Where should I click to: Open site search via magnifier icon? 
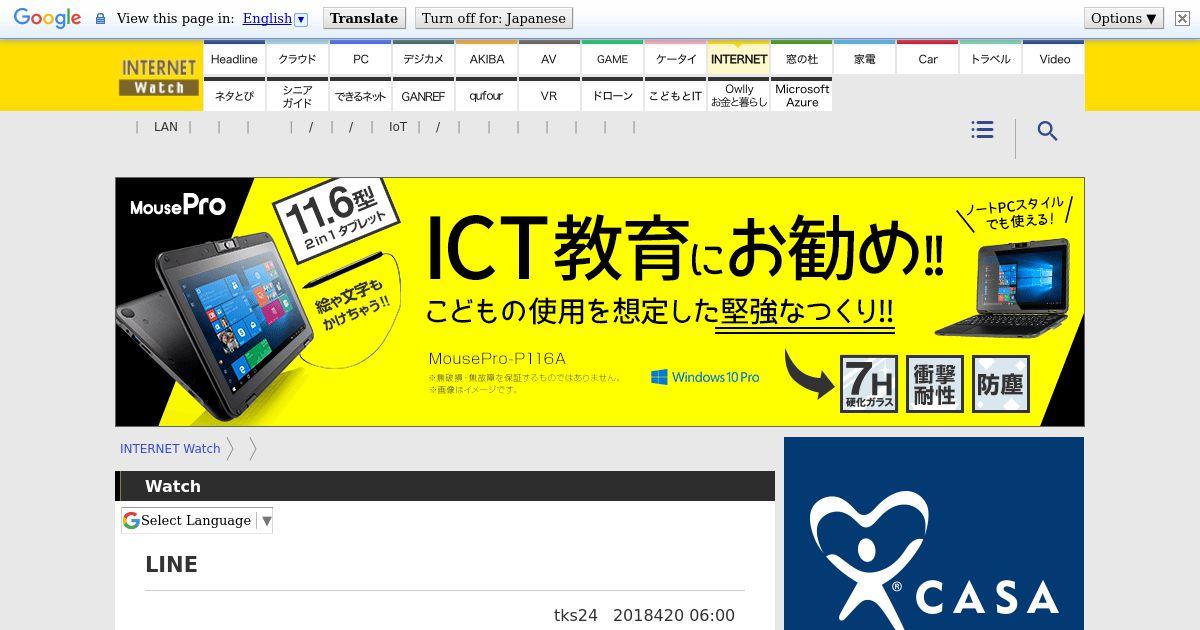[1047, 131]
